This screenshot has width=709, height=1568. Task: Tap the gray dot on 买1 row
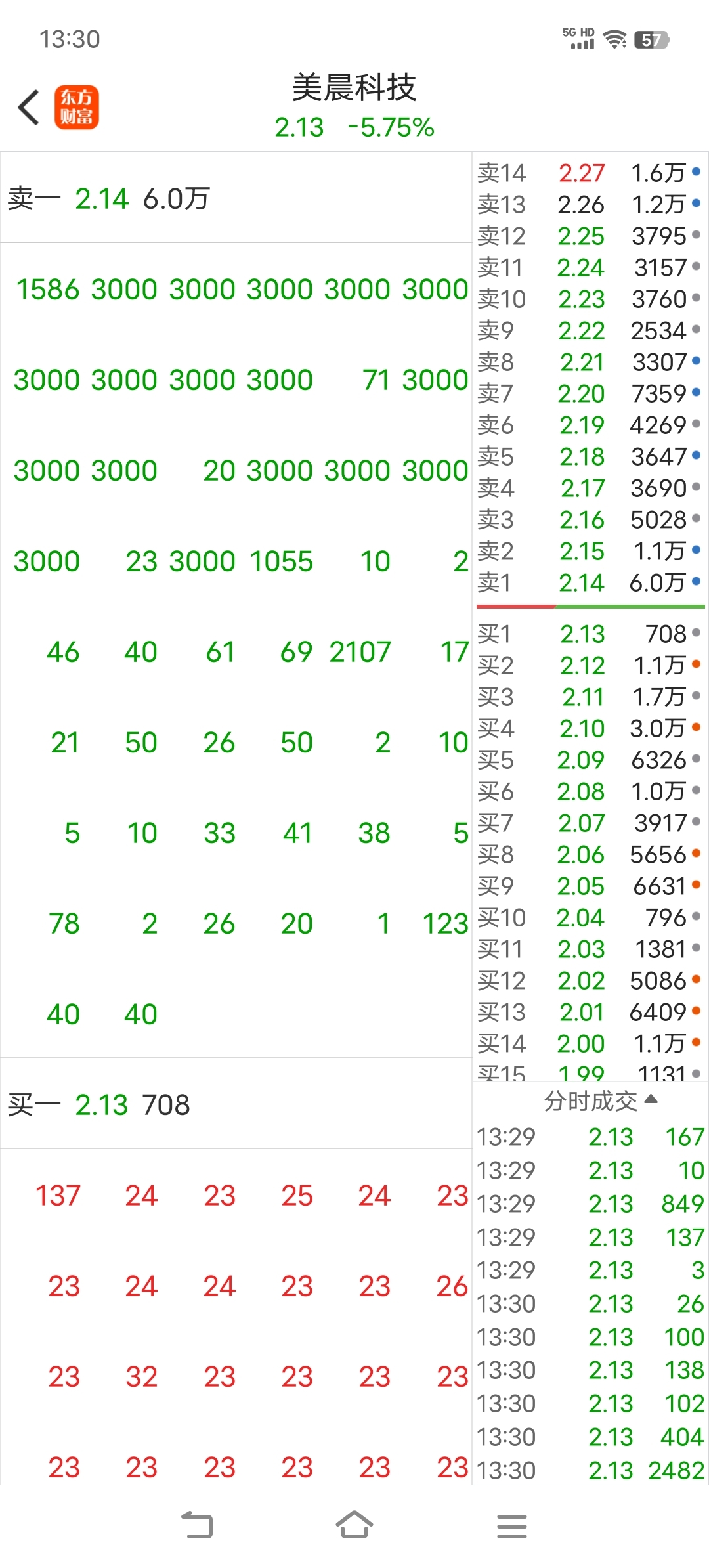point(696,633)
